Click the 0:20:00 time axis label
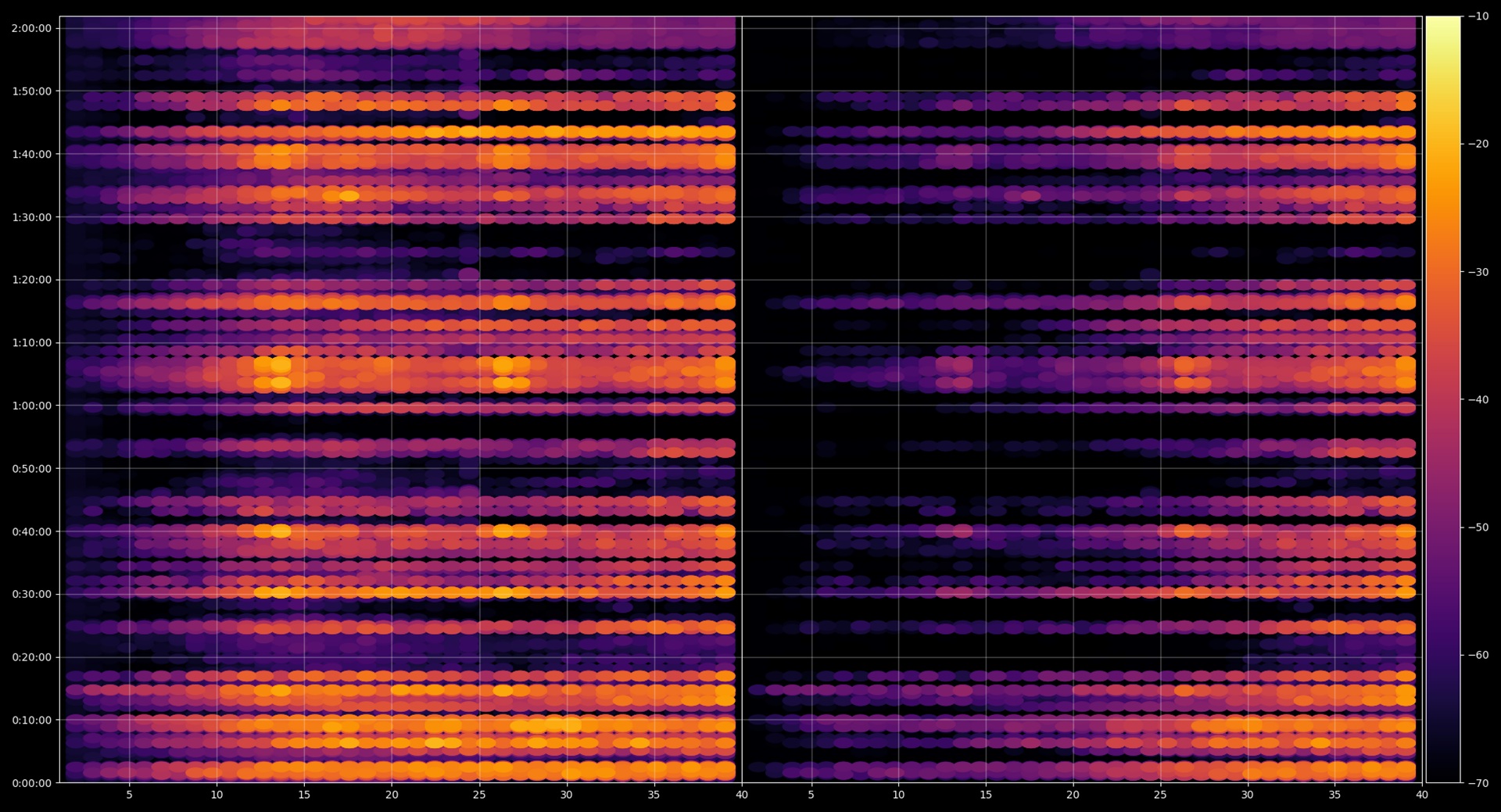 [x=31, y=657]
